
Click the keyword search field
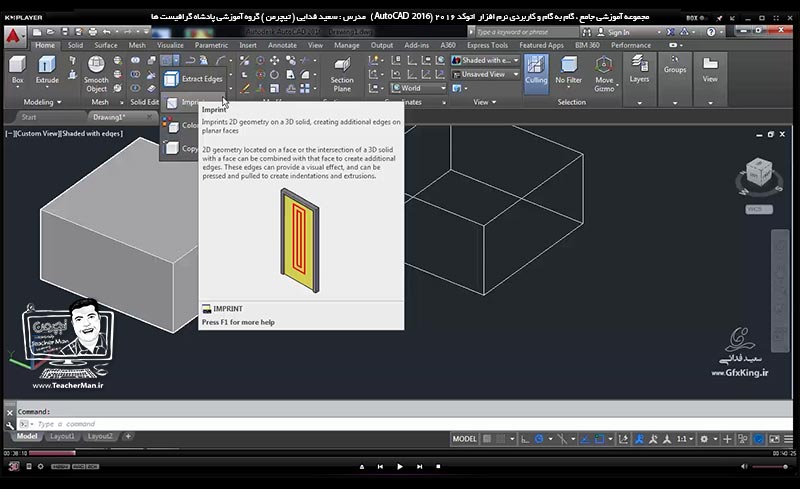pos(527,32)
